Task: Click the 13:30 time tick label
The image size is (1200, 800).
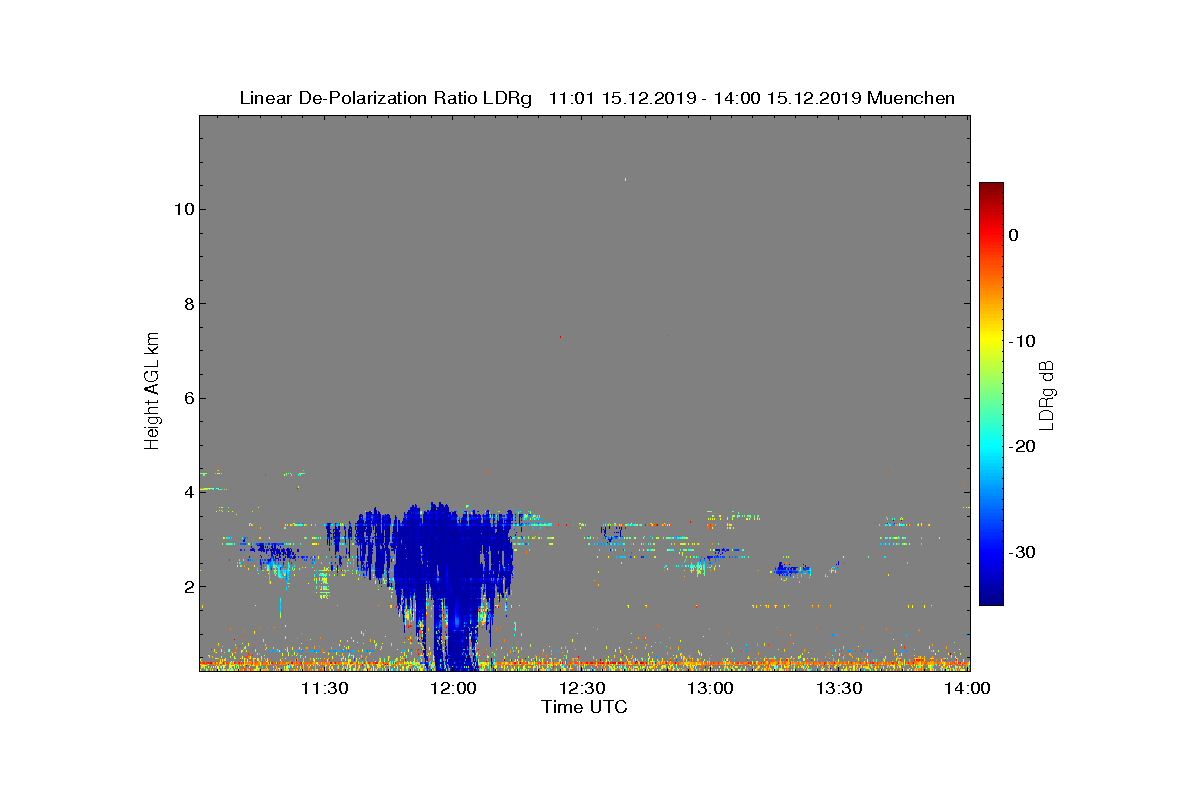Action: [x=839, y=689]
